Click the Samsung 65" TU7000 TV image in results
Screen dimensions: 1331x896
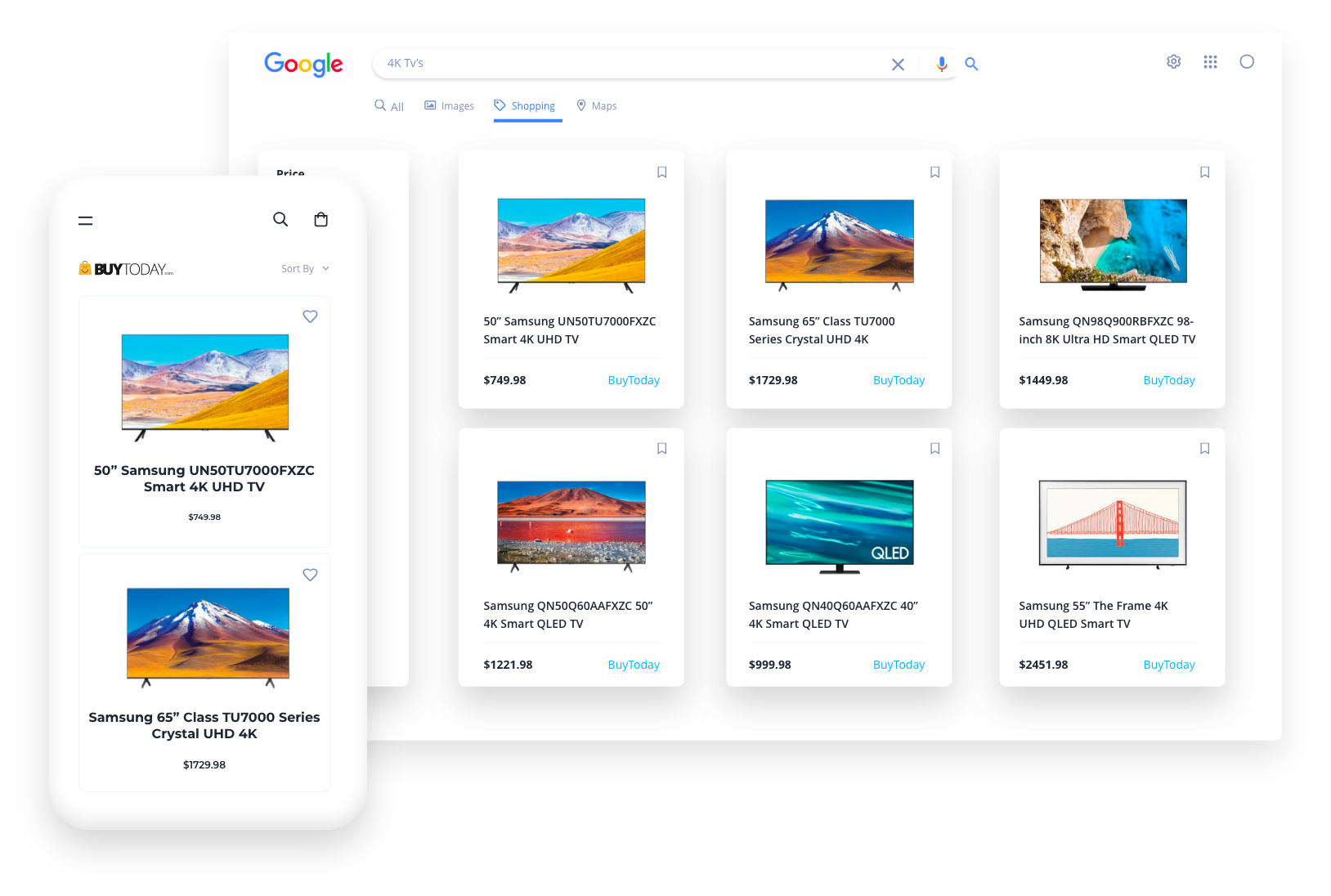[840, 244]
